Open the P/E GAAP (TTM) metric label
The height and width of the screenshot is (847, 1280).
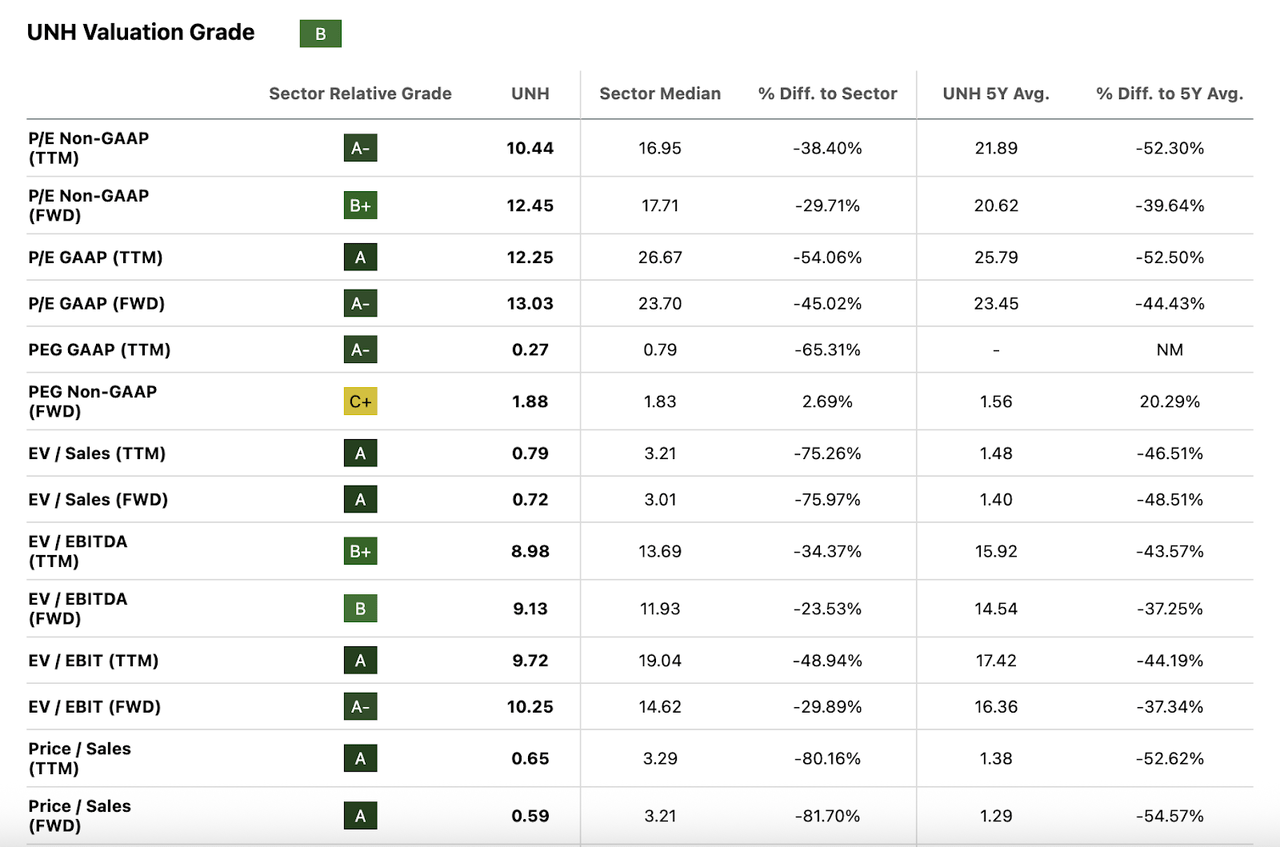tap(95, 258)
